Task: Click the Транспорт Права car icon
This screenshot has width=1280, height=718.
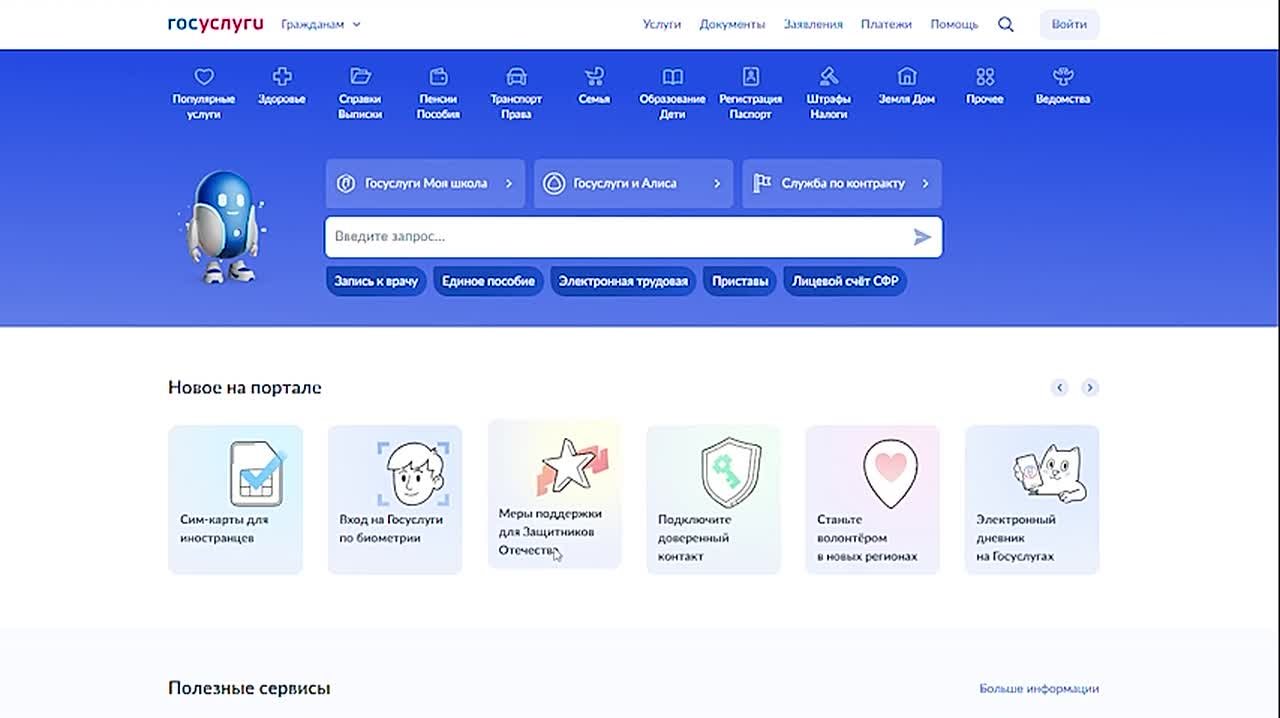Action: pos(516,77)
